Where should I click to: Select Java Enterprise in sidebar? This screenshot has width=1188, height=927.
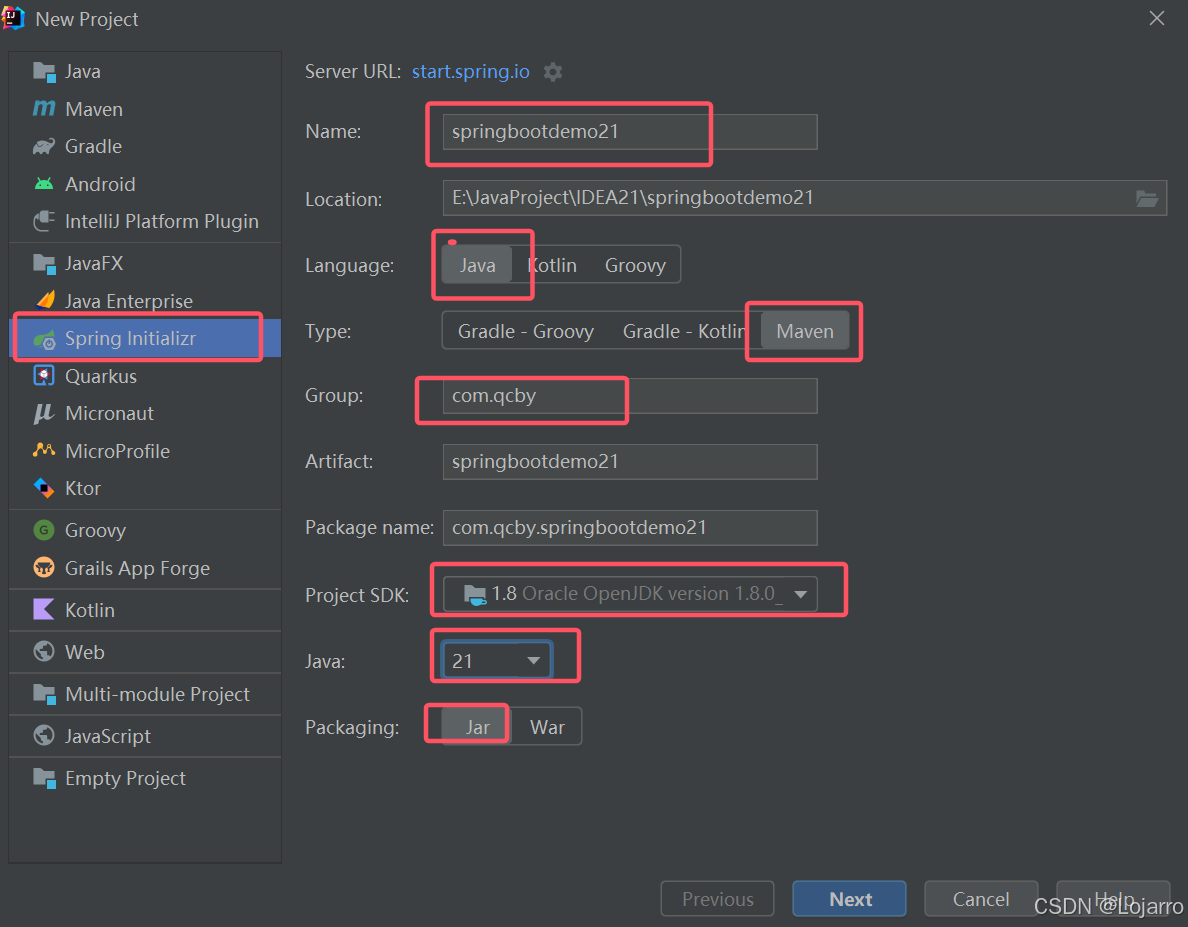tap(145, 301)
